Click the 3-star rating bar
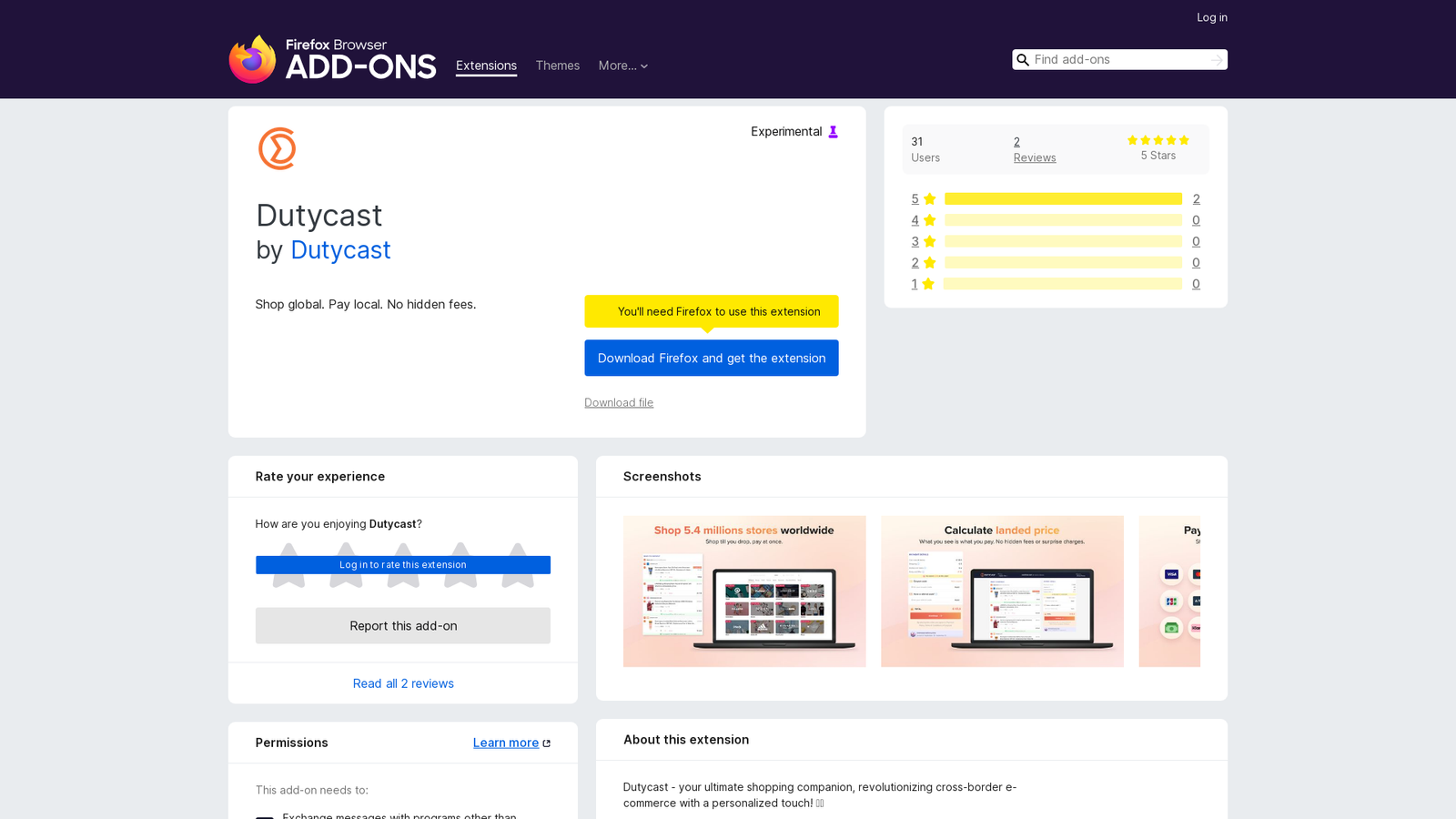 tap(1063, 241)
